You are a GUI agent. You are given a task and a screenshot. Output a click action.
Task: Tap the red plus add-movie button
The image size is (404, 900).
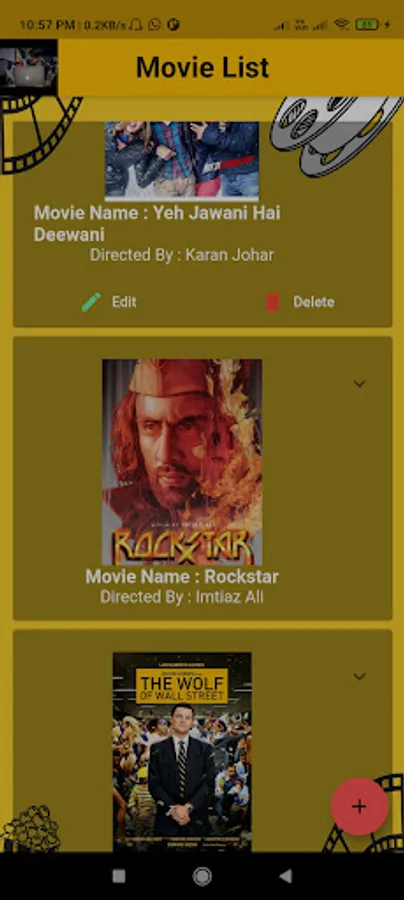[359, 806]
